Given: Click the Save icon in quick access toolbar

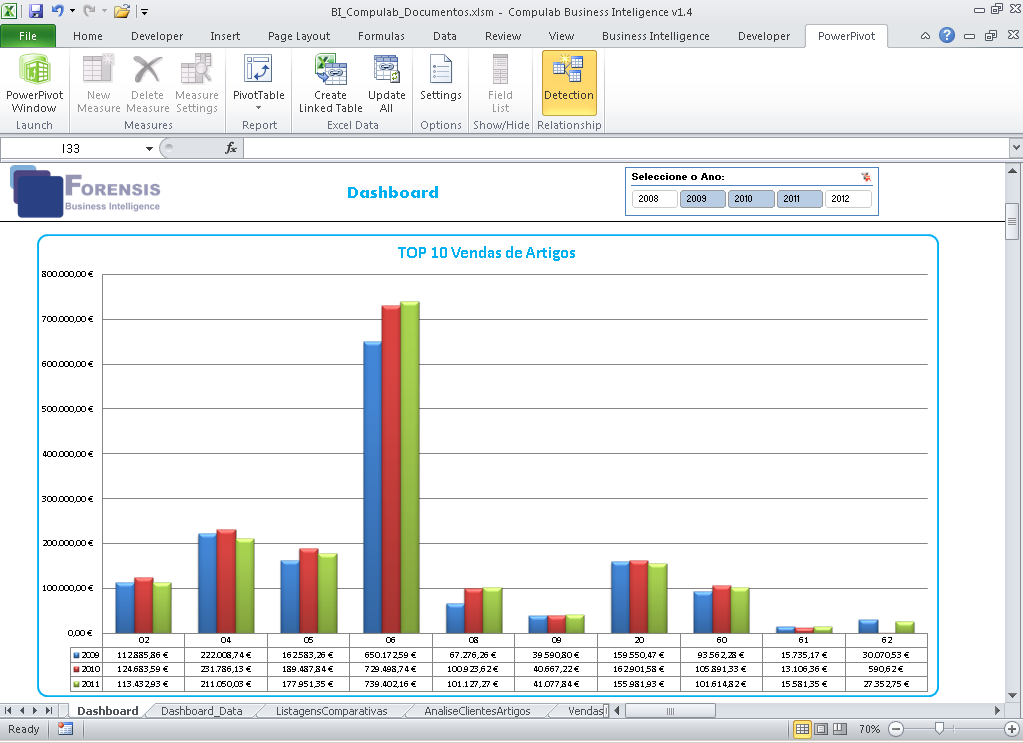Looking at the screenshot, I should coord(36,11).
